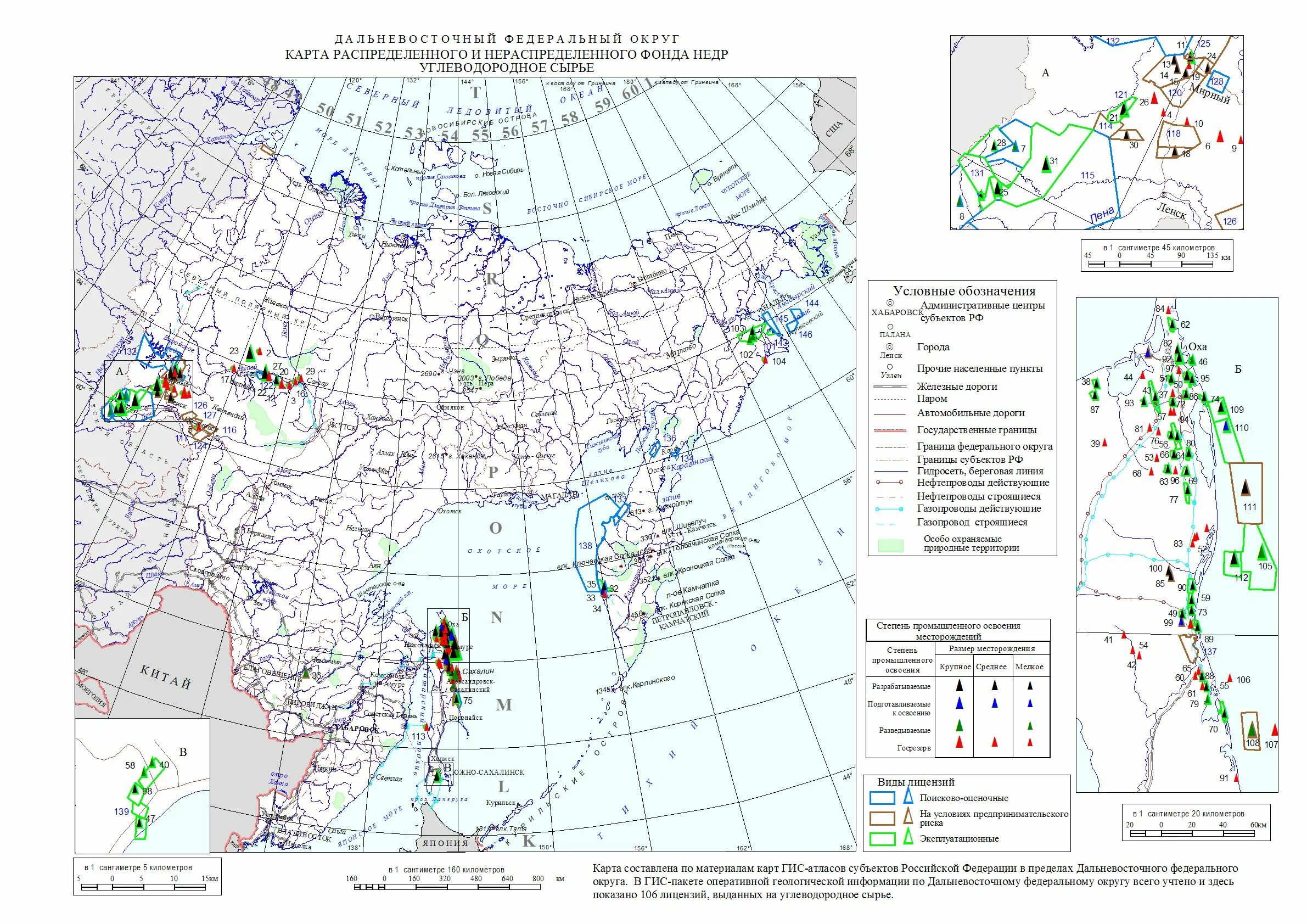Click the green Эксплуатационные rectangle symbol

pos(883,838)
